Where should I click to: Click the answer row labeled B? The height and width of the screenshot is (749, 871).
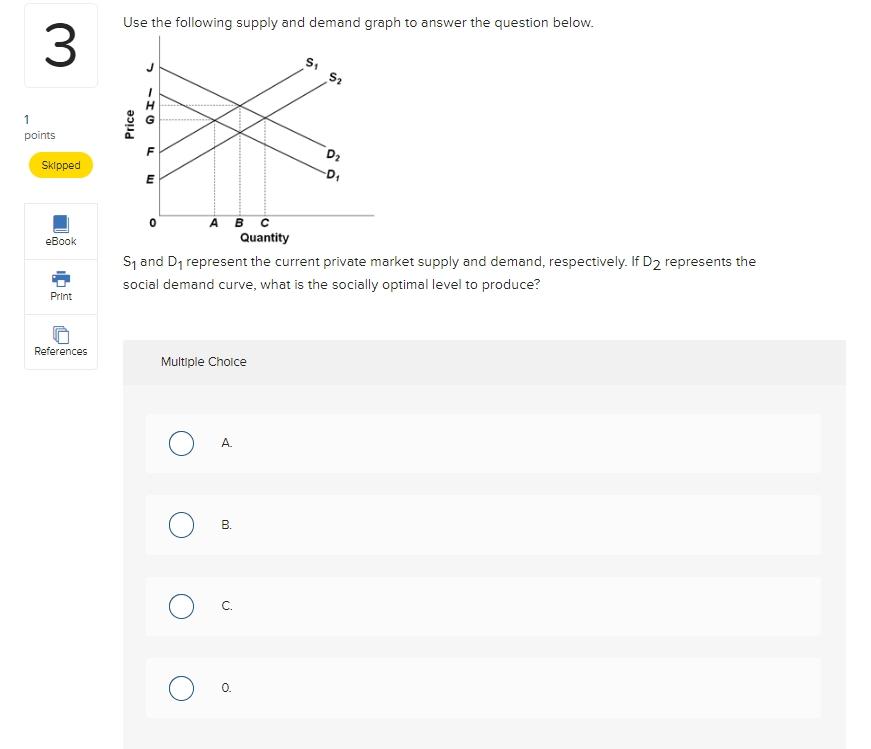click(x=483, y=524)
